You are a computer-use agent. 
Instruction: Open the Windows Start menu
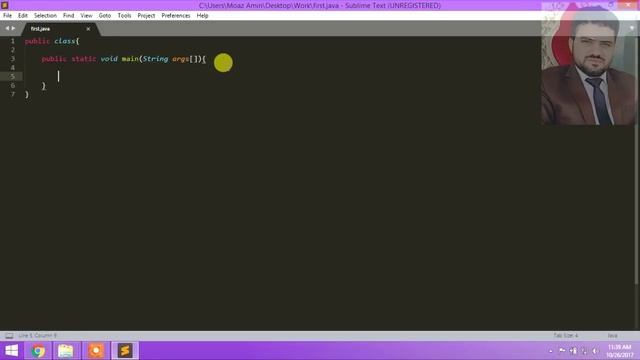(x=11, y=351)
